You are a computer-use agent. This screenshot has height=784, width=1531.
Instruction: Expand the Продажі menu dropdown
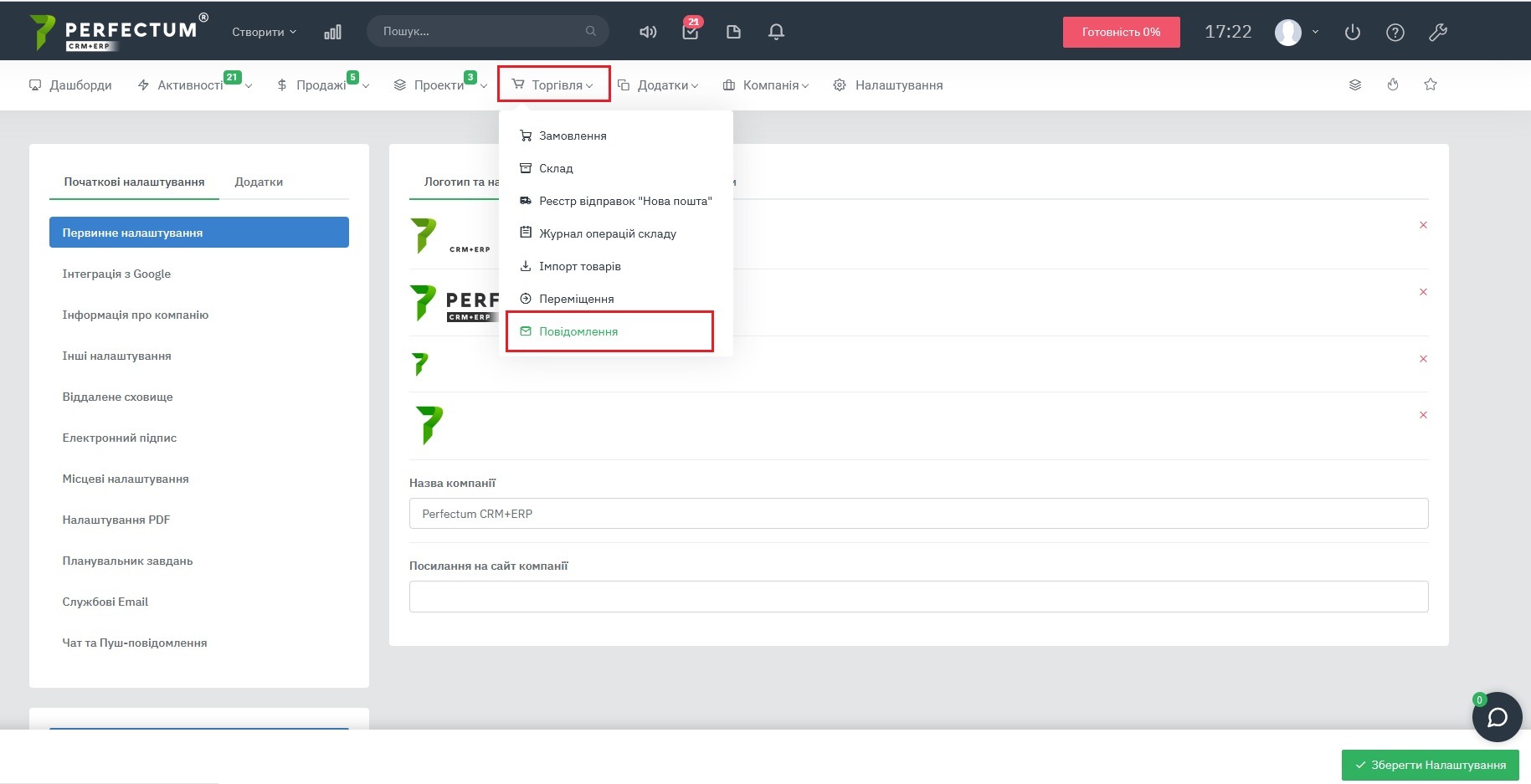[x=322, y=85]
